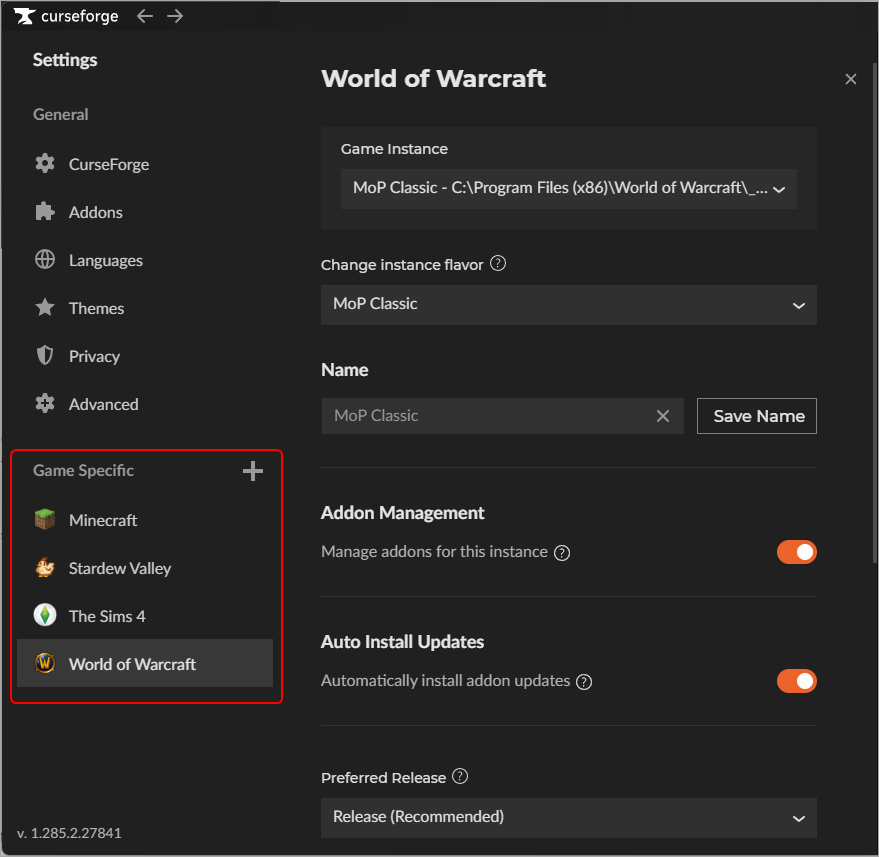Click the Addons puzzle piece icon
Image resolution: width=879 pixels, height=857 pixels.
[x=45, y=212]
